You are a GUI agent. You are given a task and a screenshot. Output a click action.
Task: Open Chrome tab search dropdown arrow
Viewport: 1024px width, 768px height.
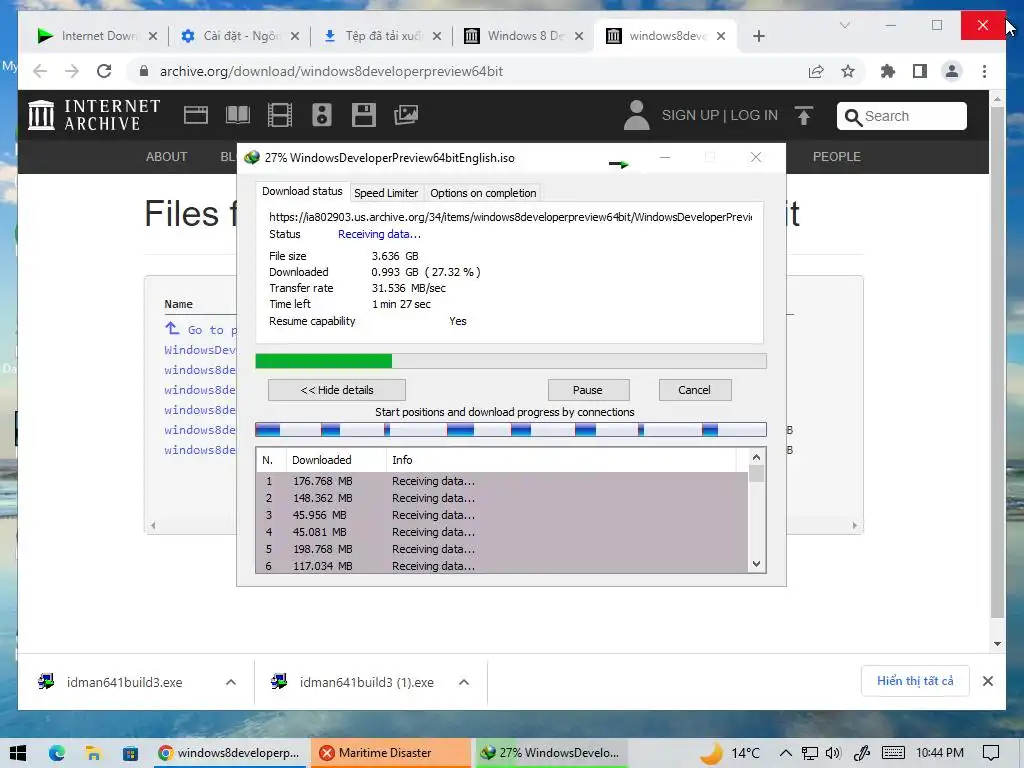tap(844, 25)
